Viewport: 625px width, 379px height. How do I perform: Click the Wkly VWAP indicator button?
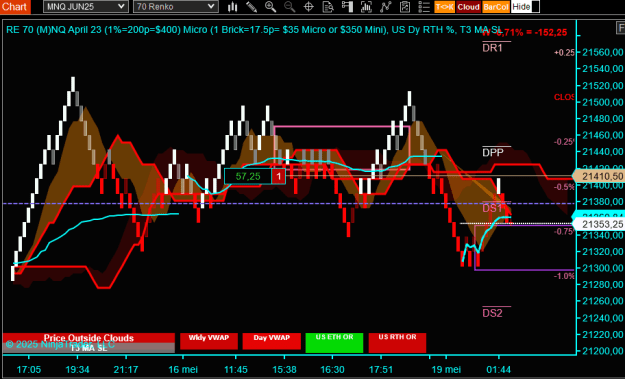pos(208,341)
